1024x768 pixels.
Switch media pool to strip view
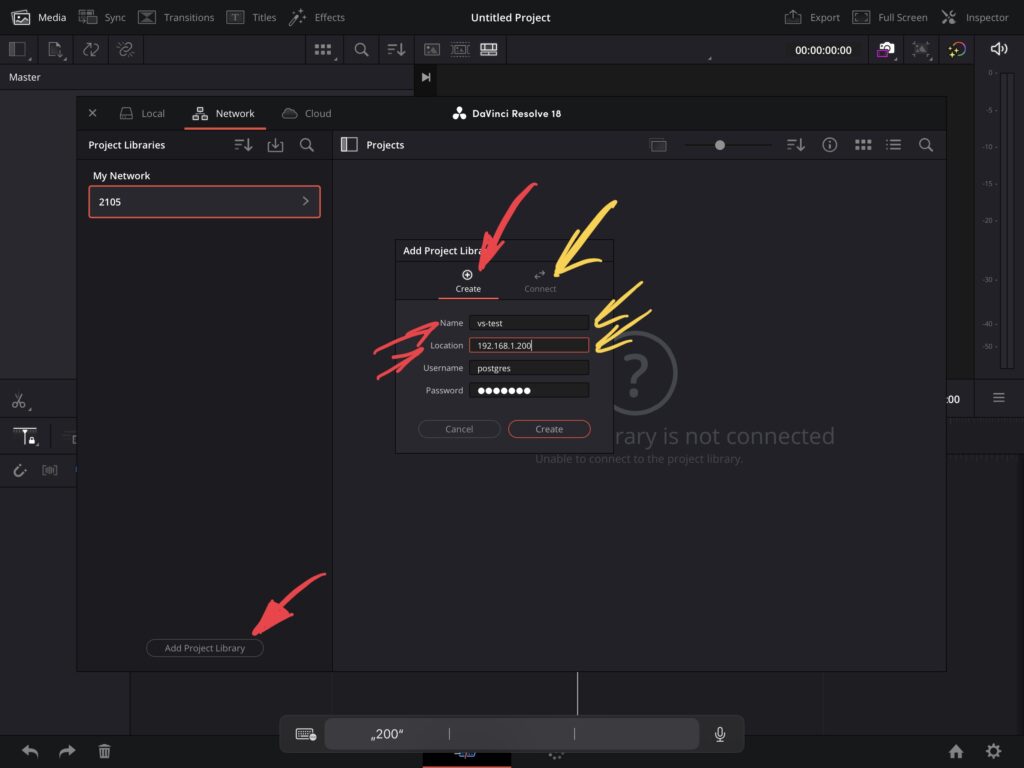click(488, 50)
